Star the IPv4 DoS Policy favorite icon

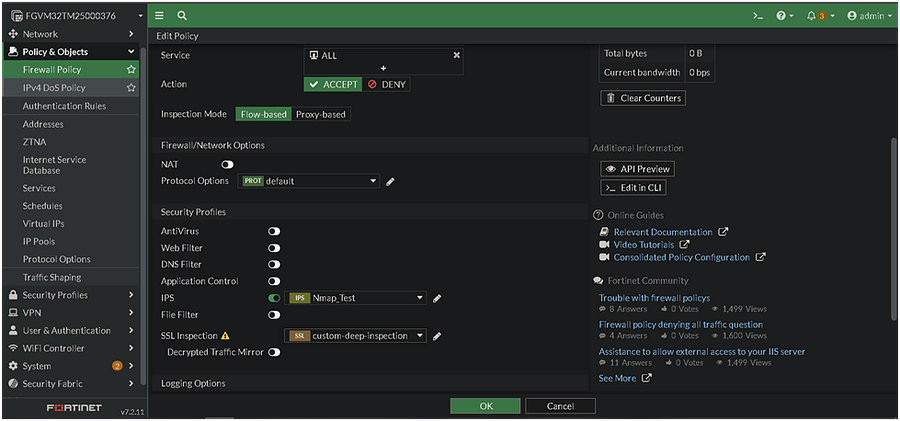tap(131, 88)
